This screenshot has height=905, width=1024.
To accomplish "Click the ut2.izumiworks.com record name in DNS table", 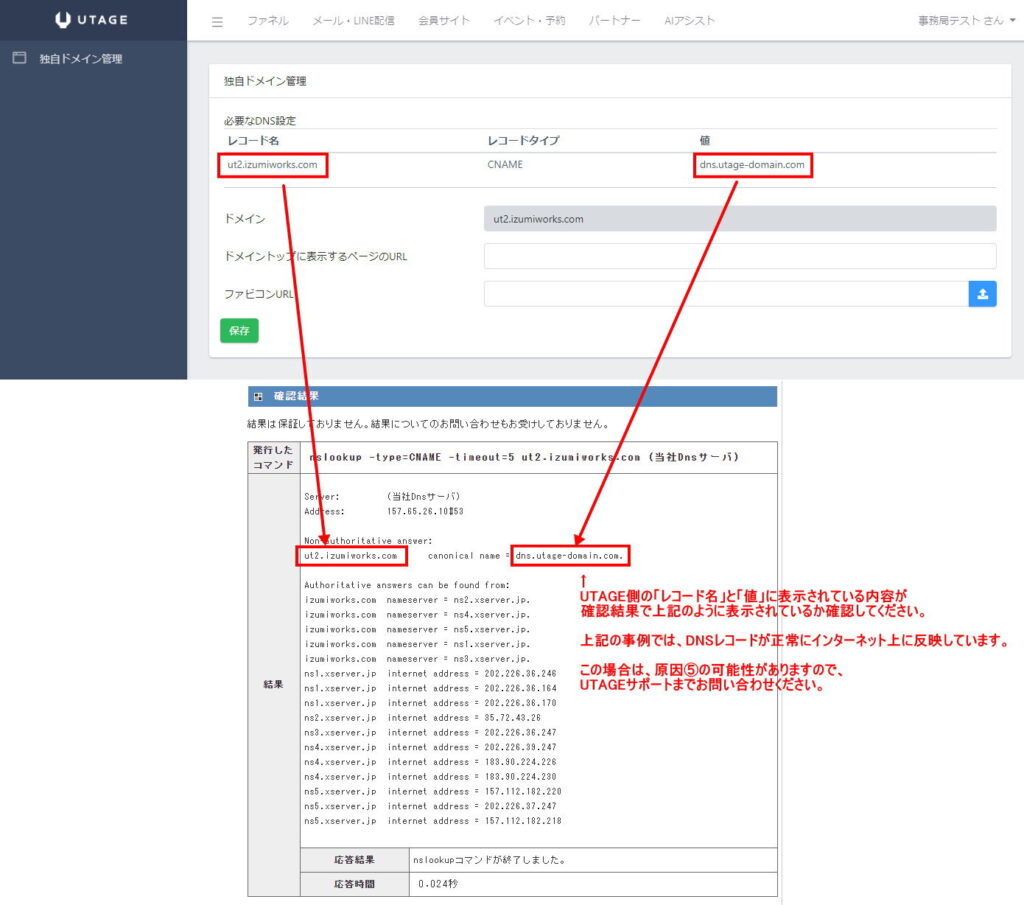I will tap(273, 165).
